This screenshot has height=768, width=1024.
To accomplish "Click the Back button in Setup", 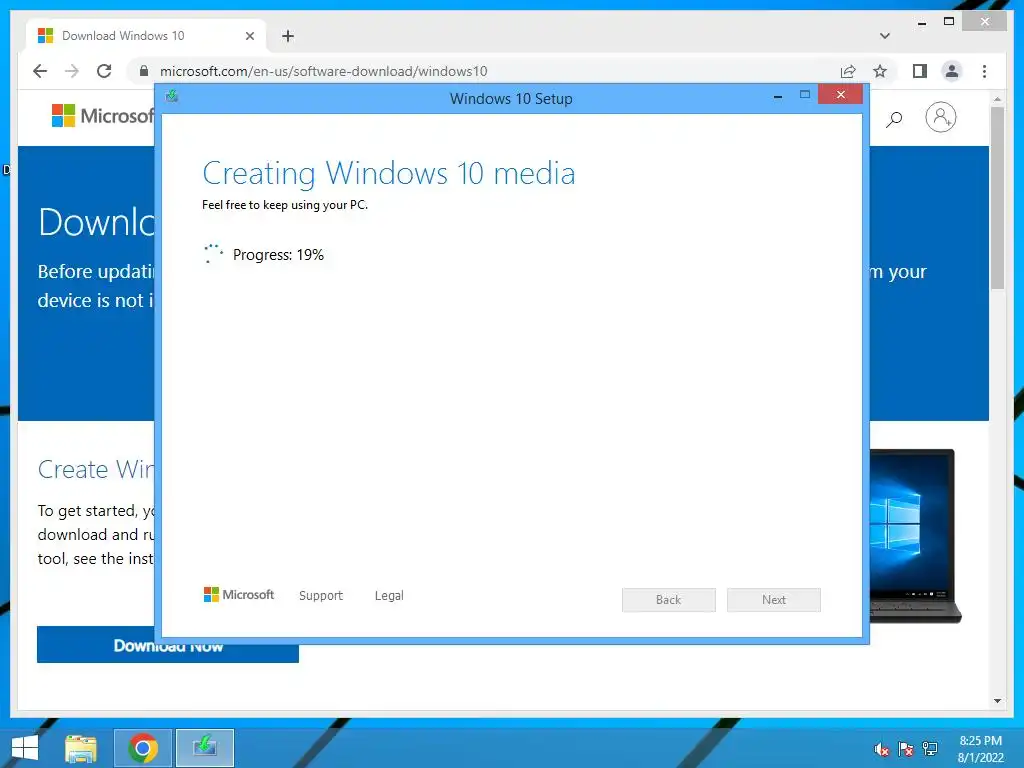I will 669,600.
